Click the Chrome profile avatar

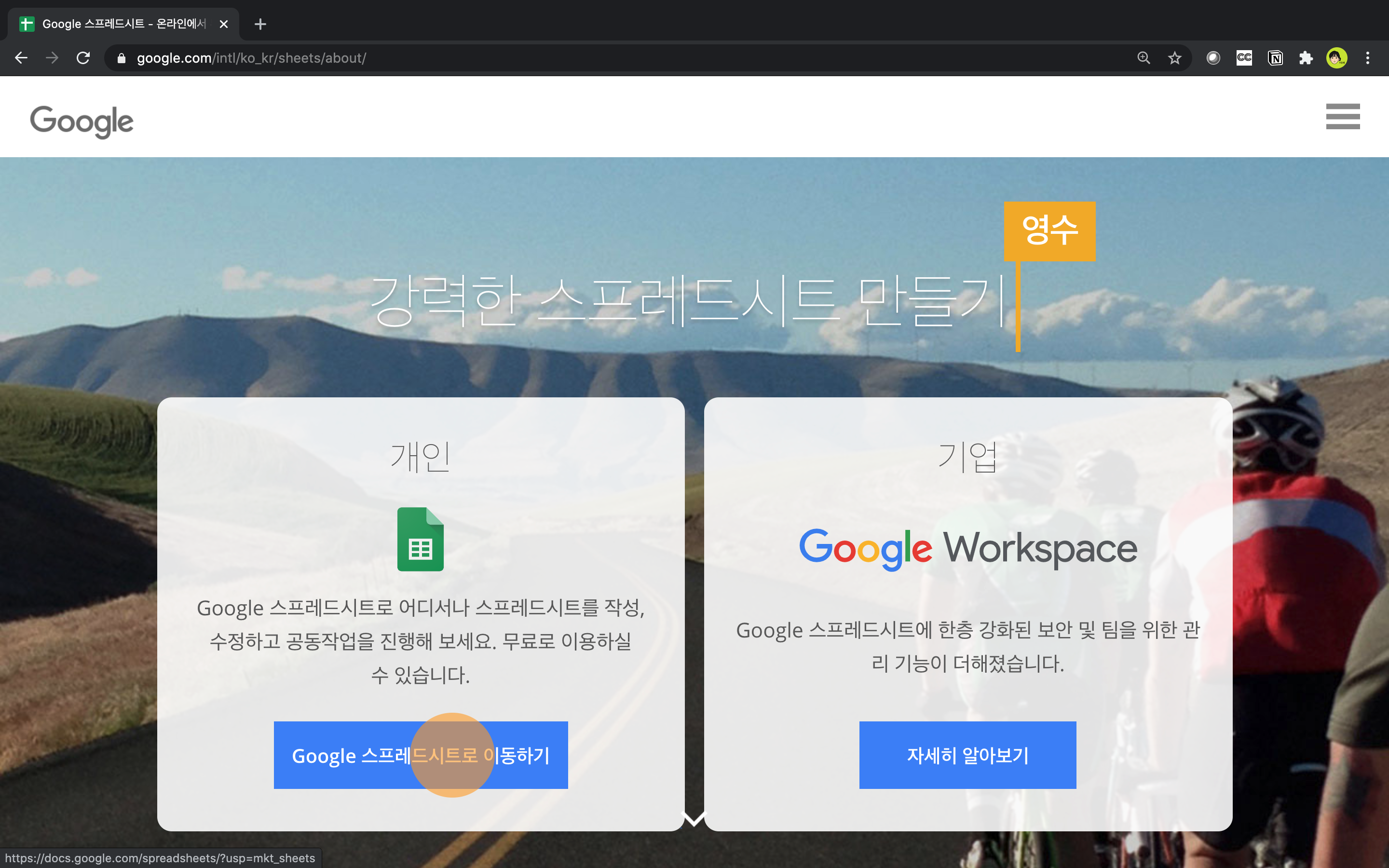(1337, 58)
